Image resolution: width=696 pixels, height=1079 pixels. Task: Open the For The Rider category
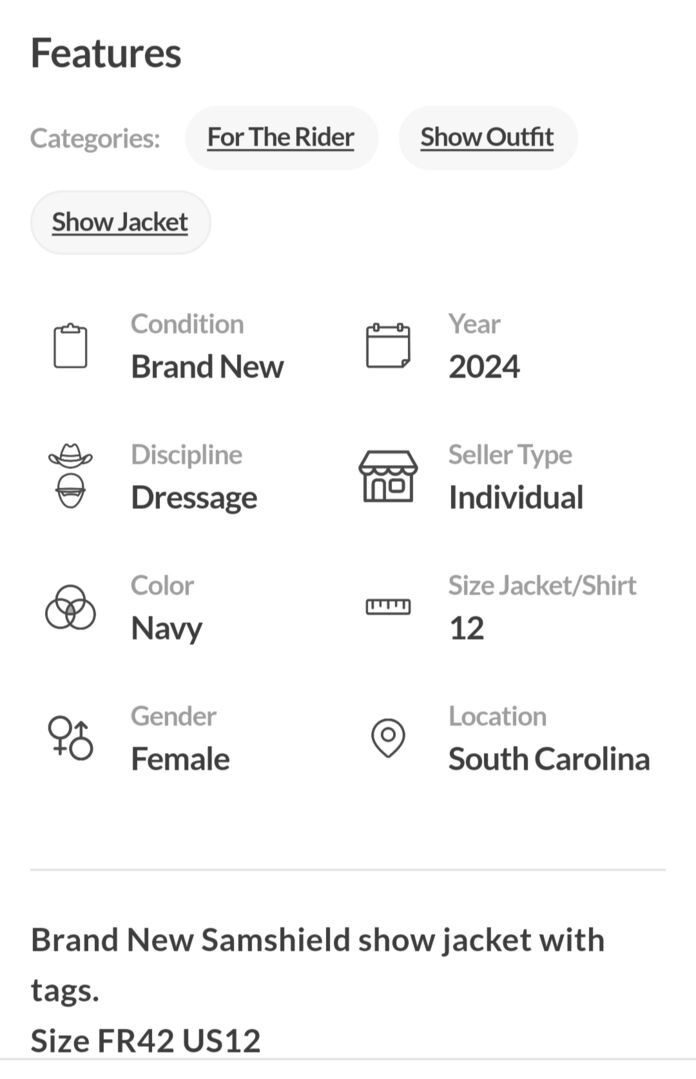point(281,138)
